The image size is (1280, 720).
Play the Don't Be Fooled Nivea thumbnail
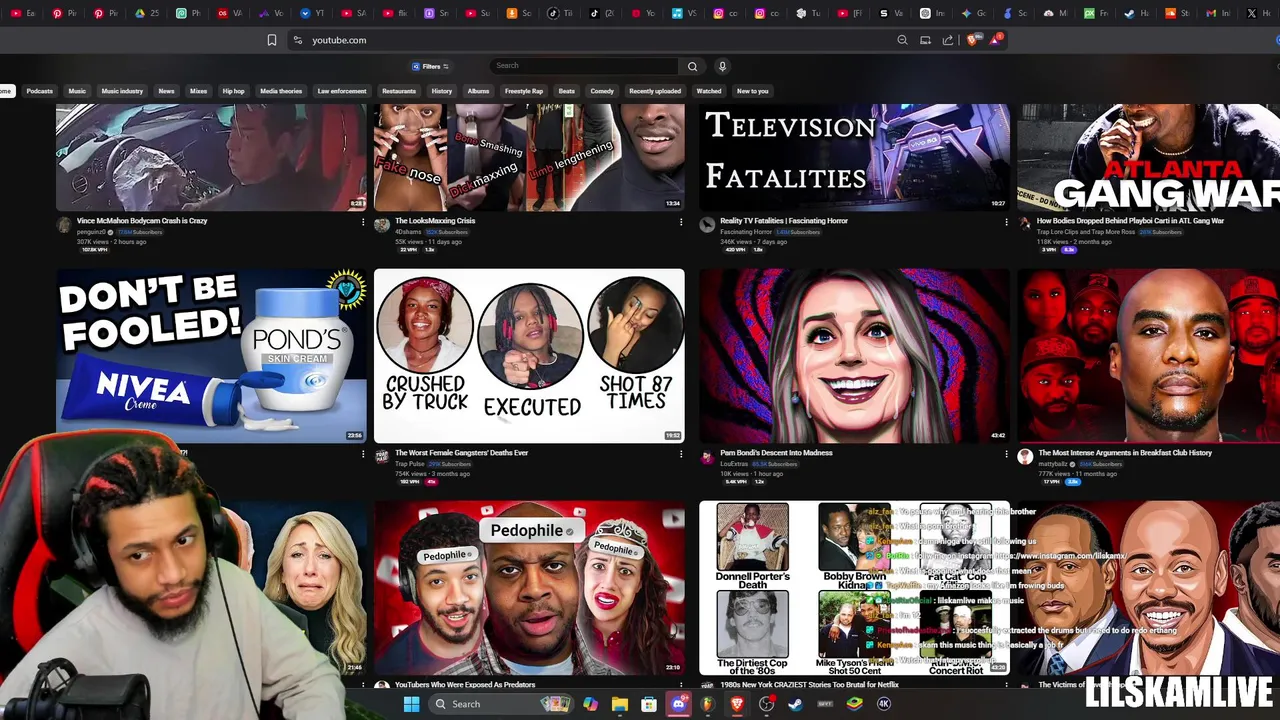point(211,355)
